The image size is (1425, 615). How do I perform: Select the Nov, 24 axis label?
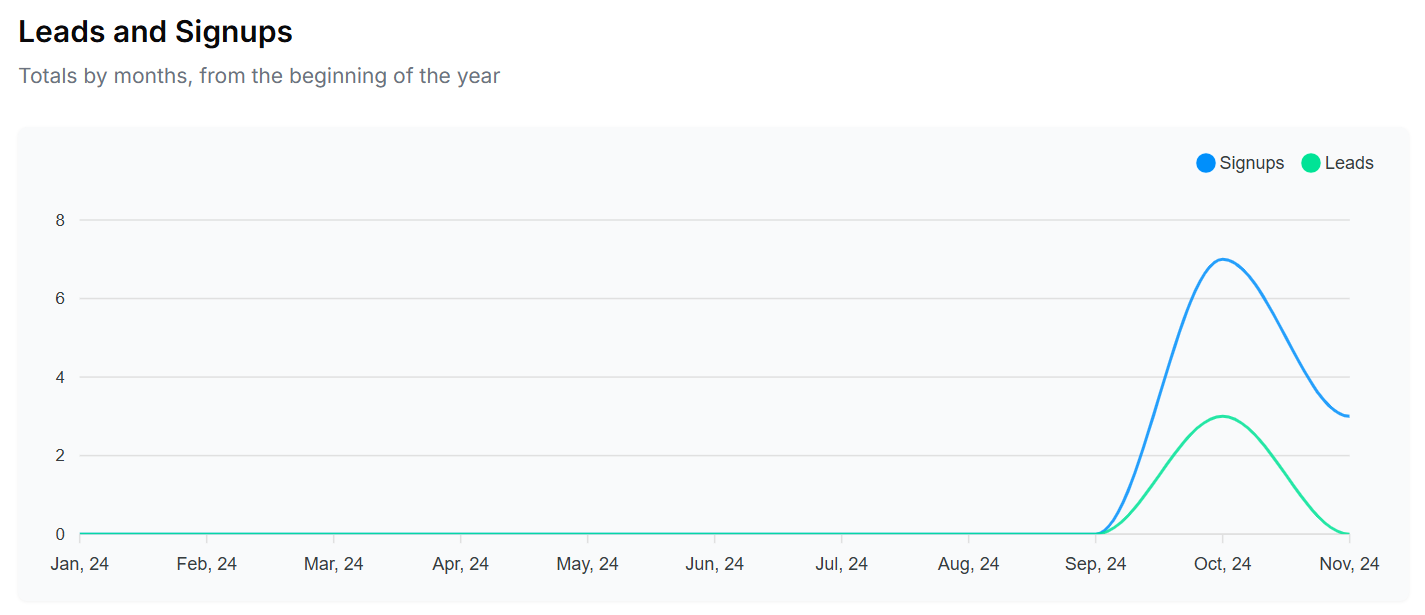[1349, 564]
